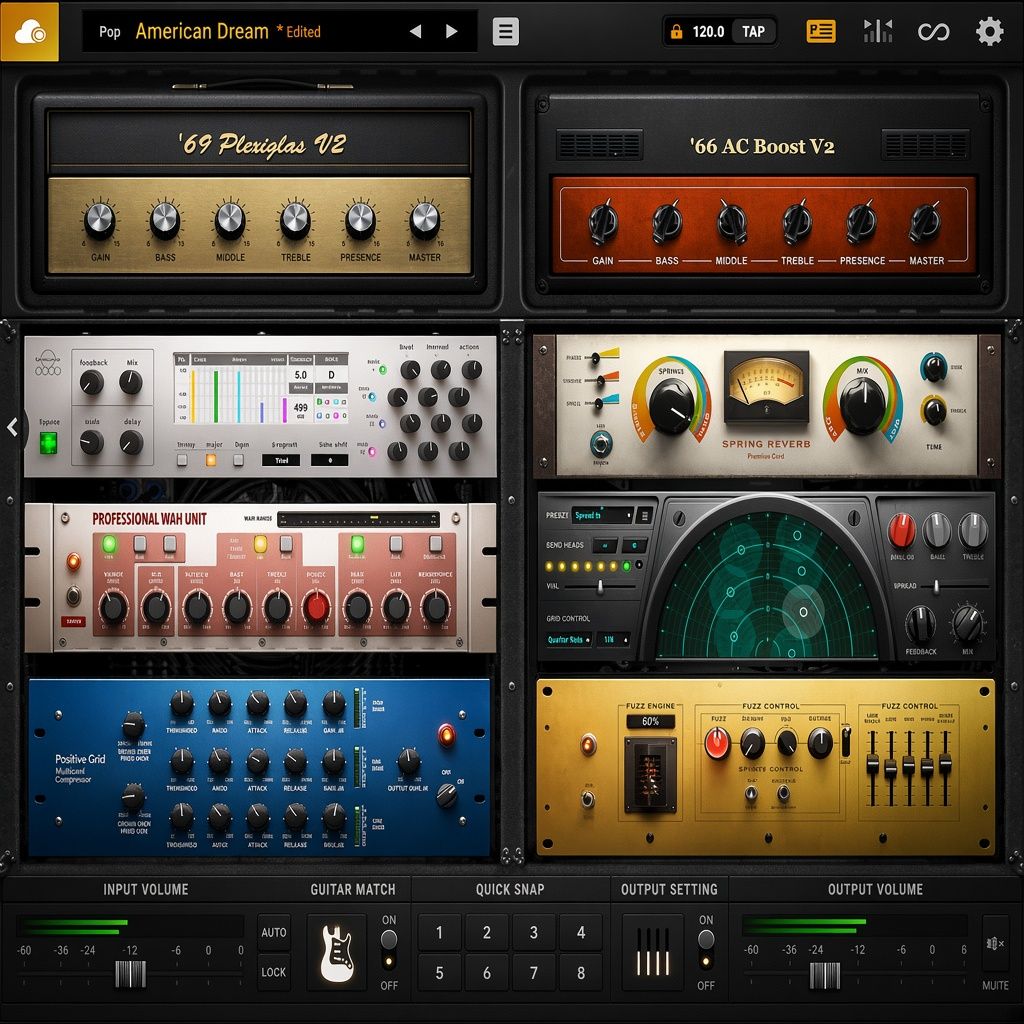Select Quick Snap slot 5
Image resolution: width=1024 pixels, height=1024 pixels.
(439, 973)
